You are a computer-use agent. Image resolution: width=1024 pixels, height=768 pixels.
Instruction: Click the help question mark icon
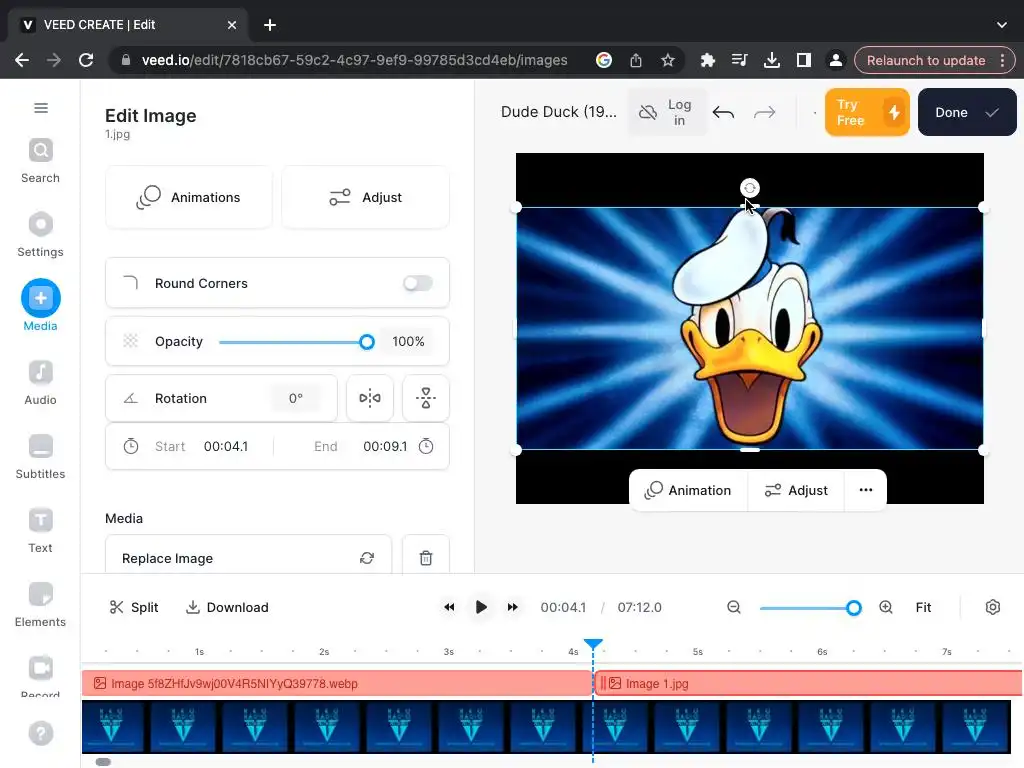click(40, 733)
